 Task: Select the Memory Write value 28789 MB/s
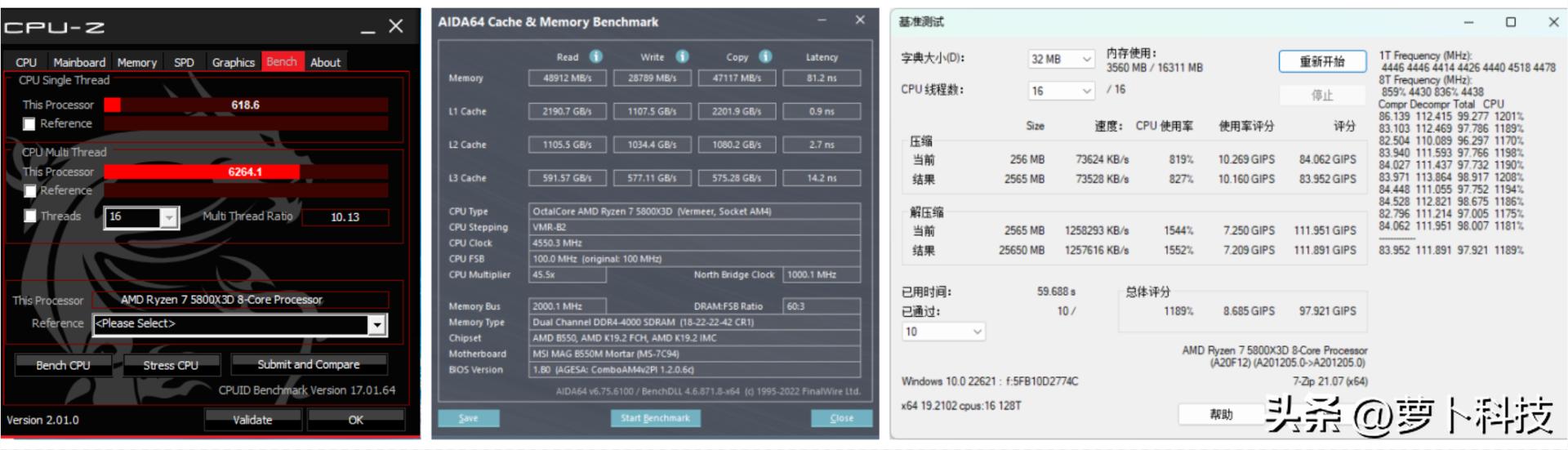[652, 78]
